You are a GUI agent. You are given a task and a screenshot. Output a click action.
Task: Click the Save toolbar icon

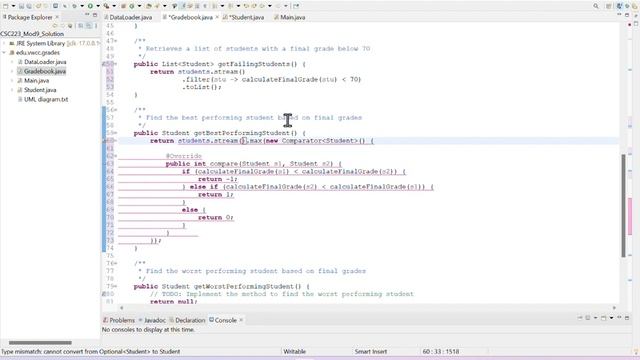pyautogui.click(x=21, y=6)
